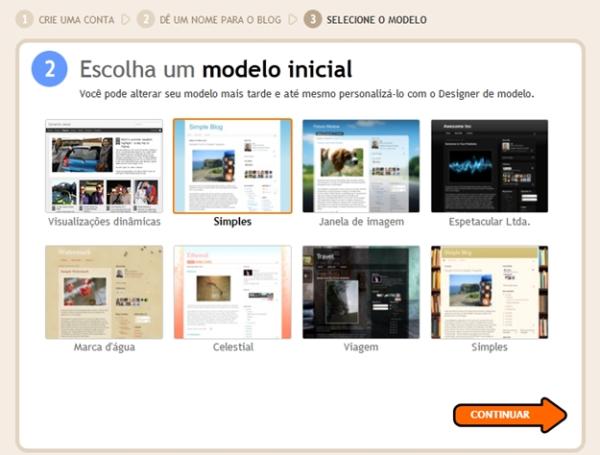Go to DÊ UM NOME PARA O BLOG step
The height and width of the screenshot is (455, 600).
221,20
